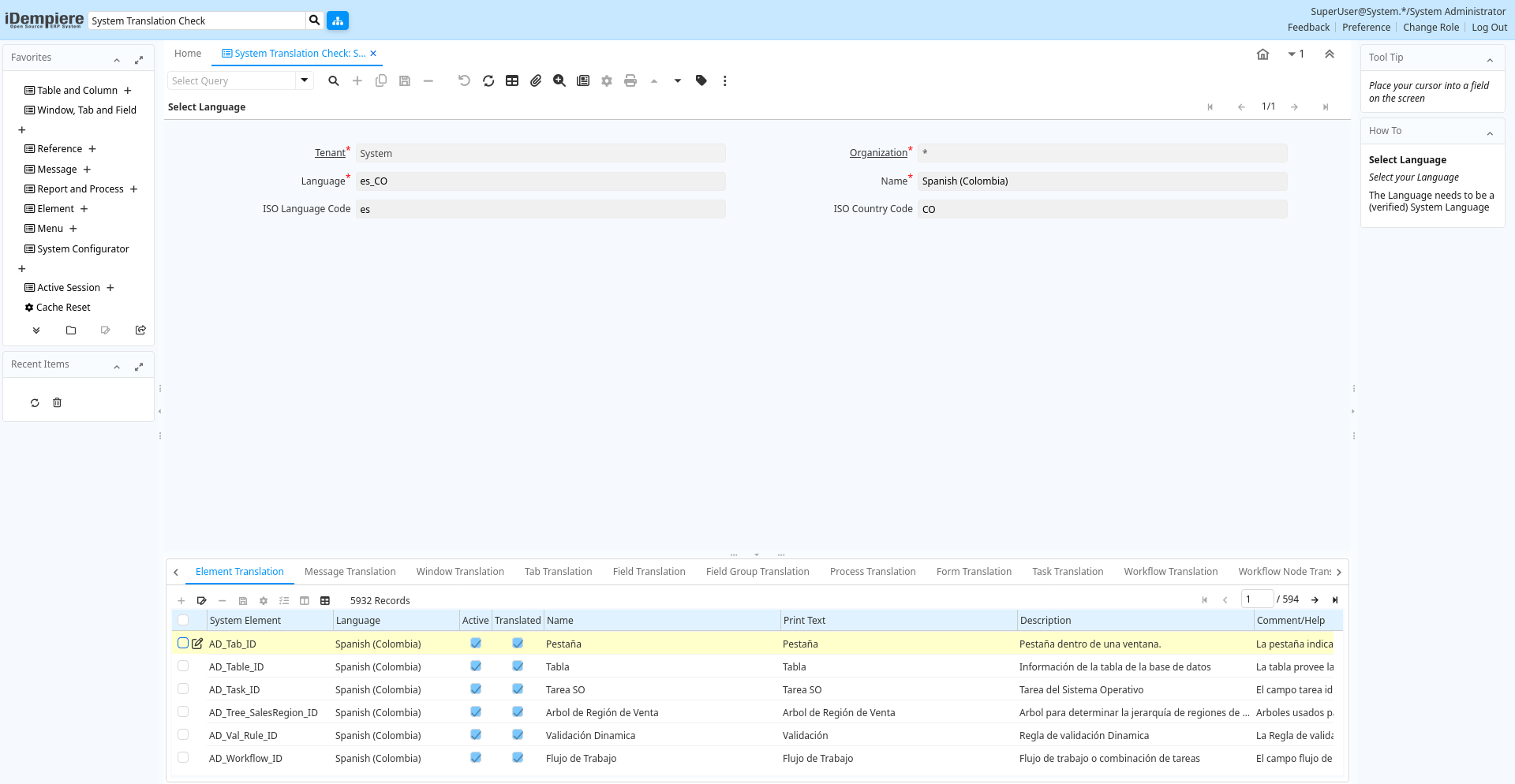
Task: Open the Label tag icon in toolbar
Action: (x=701, y=80)
